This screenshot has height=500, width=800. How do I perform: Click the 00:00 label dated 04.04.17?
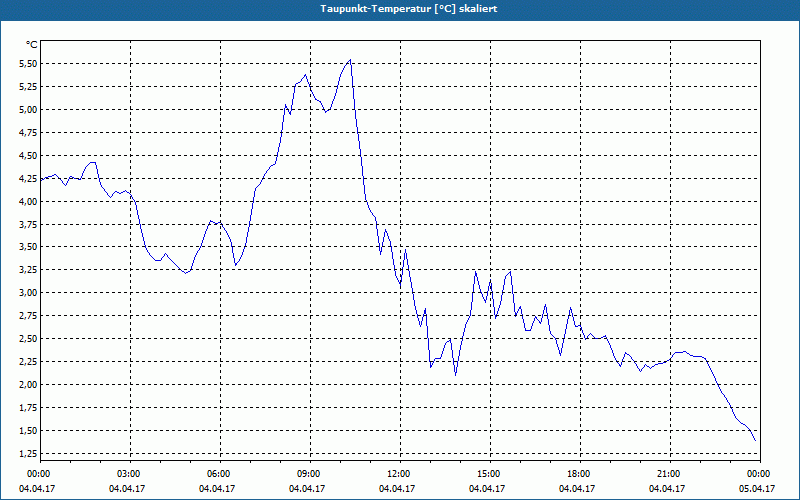(x=40, y=474)
